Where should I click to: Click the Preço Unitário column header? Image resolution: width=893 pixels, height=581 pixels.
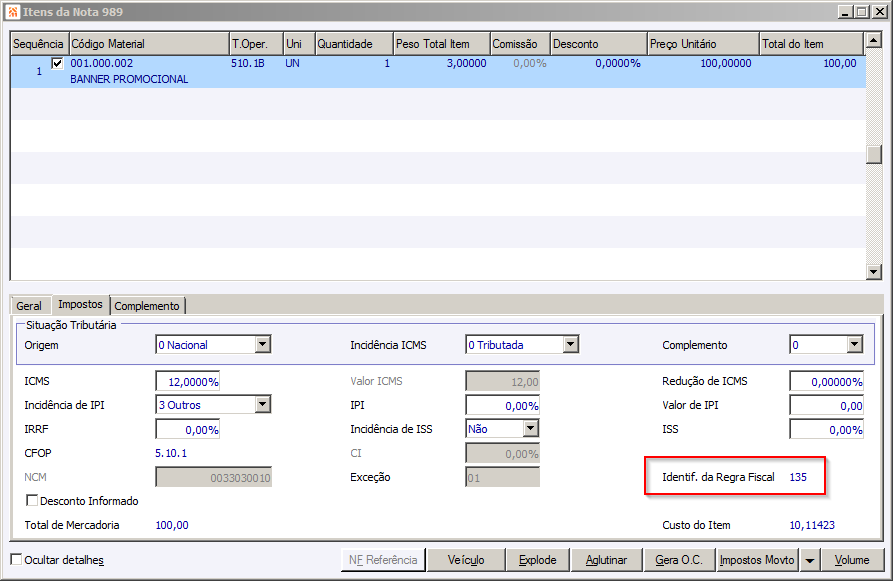[x=704, y=44]
